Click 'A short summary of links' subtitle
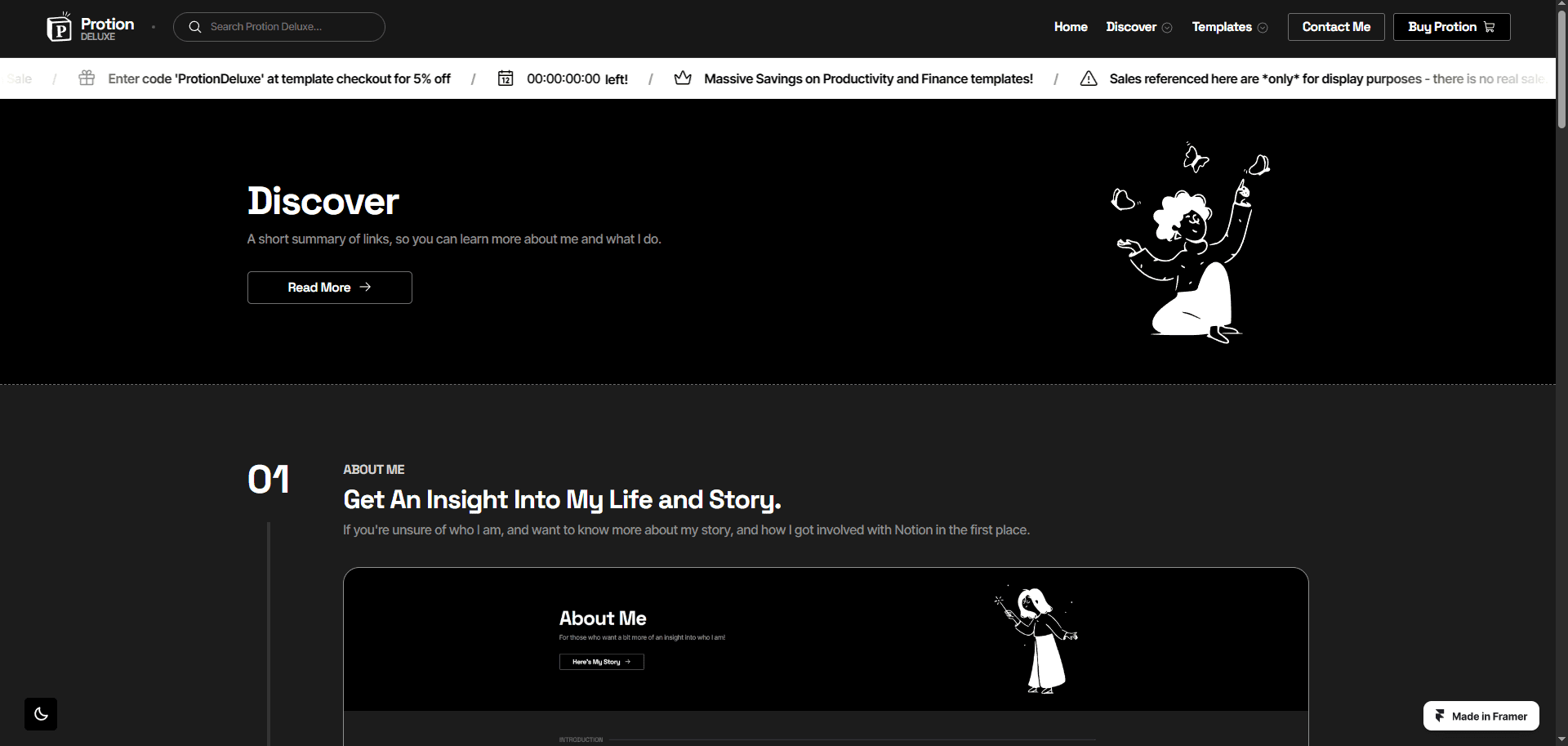The width and height of the screenshot is (1568, 746). [454, 239]
